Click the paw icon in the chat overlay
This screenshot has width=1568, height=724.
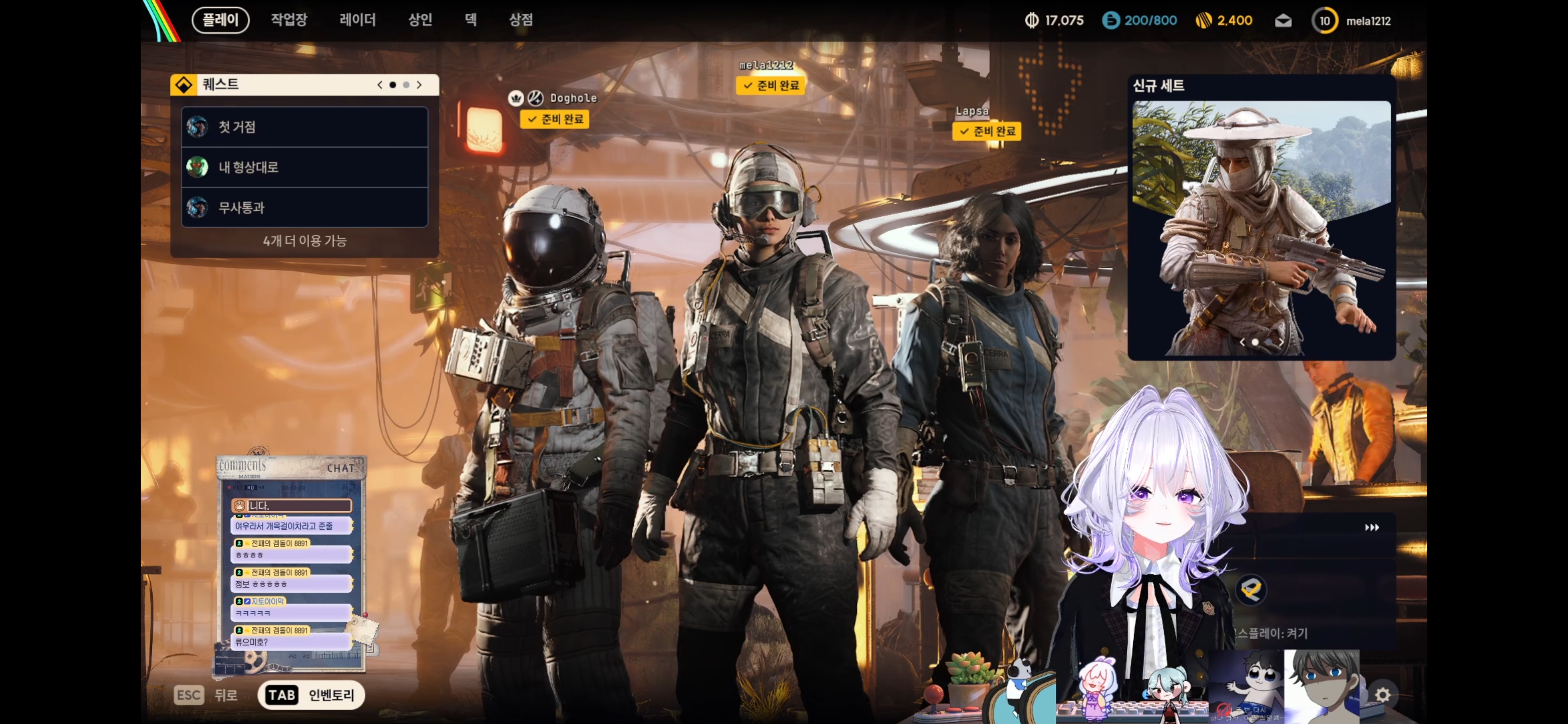tap(239, 505)
